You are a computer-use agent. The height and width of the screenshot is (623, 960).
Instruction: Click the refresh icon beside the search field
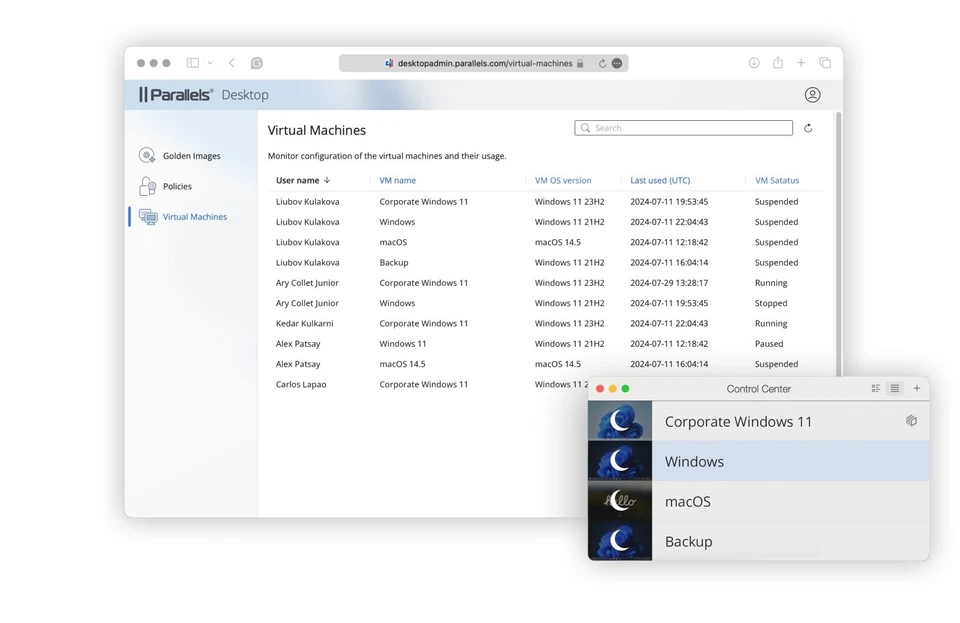807,127
